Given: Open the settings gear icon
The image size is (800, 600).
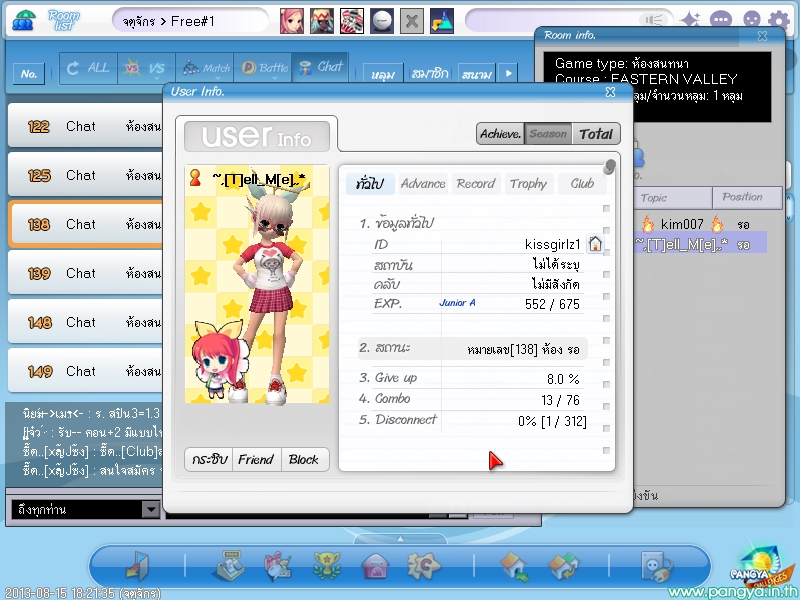Looking at the screenshot, I should (x=779, y=20).
